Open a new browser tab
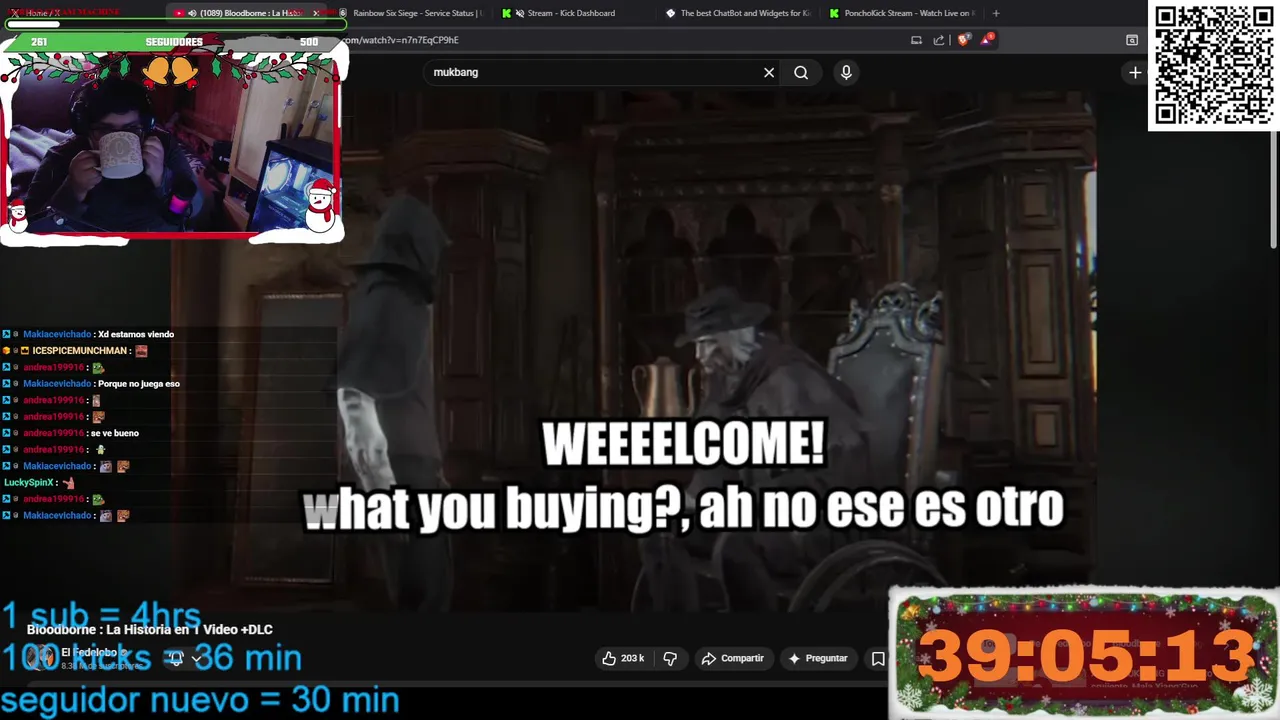Viewport: 1280px width, 720px height. pos(995,13)
